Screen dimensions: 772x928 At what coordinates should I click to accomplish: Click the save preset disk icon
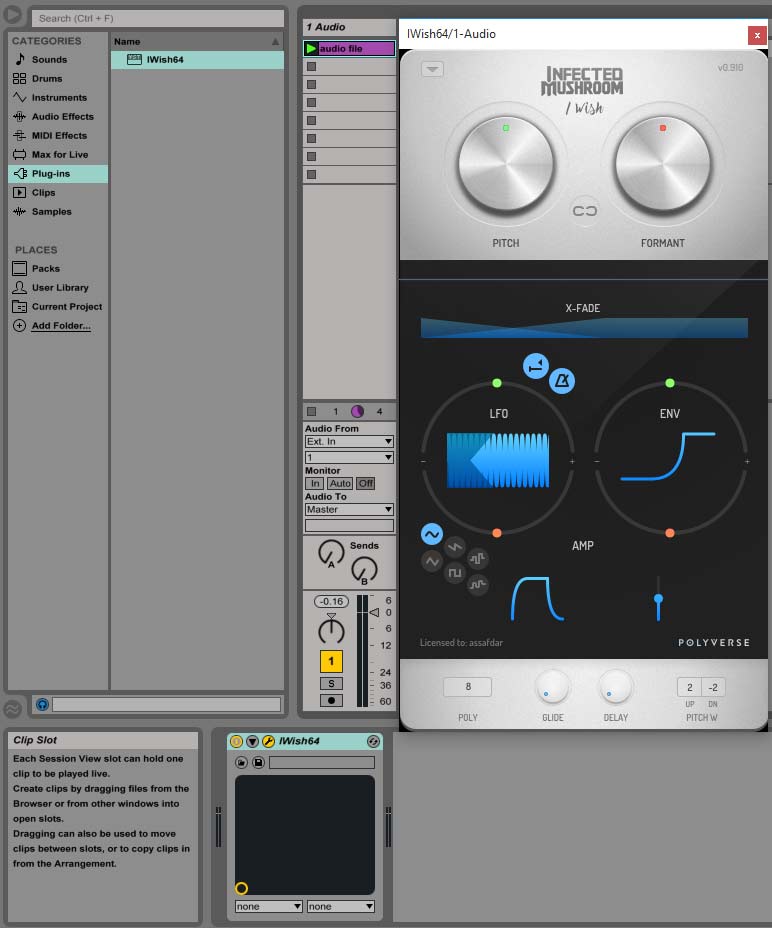[x=258, y=762]
